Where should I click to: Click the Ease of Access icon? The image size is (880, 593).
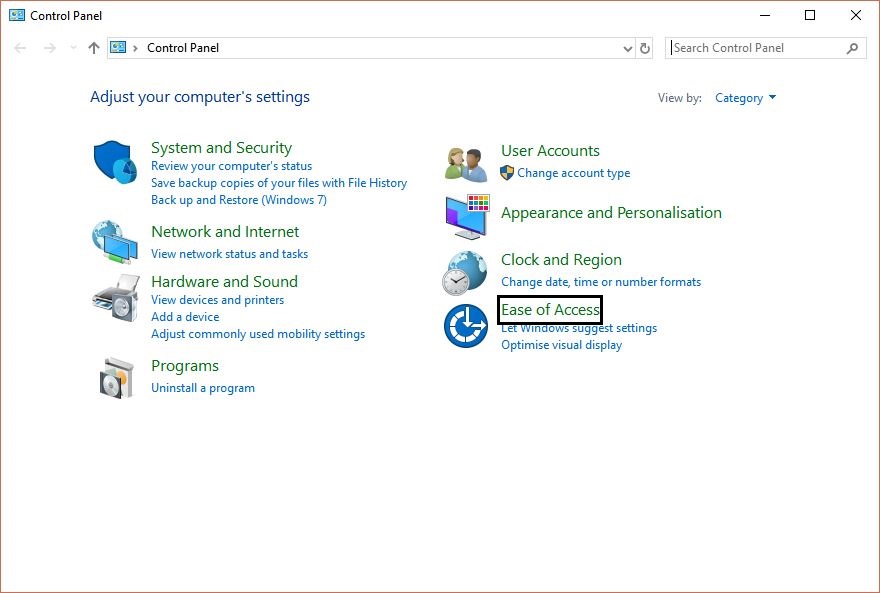[464, 325]
